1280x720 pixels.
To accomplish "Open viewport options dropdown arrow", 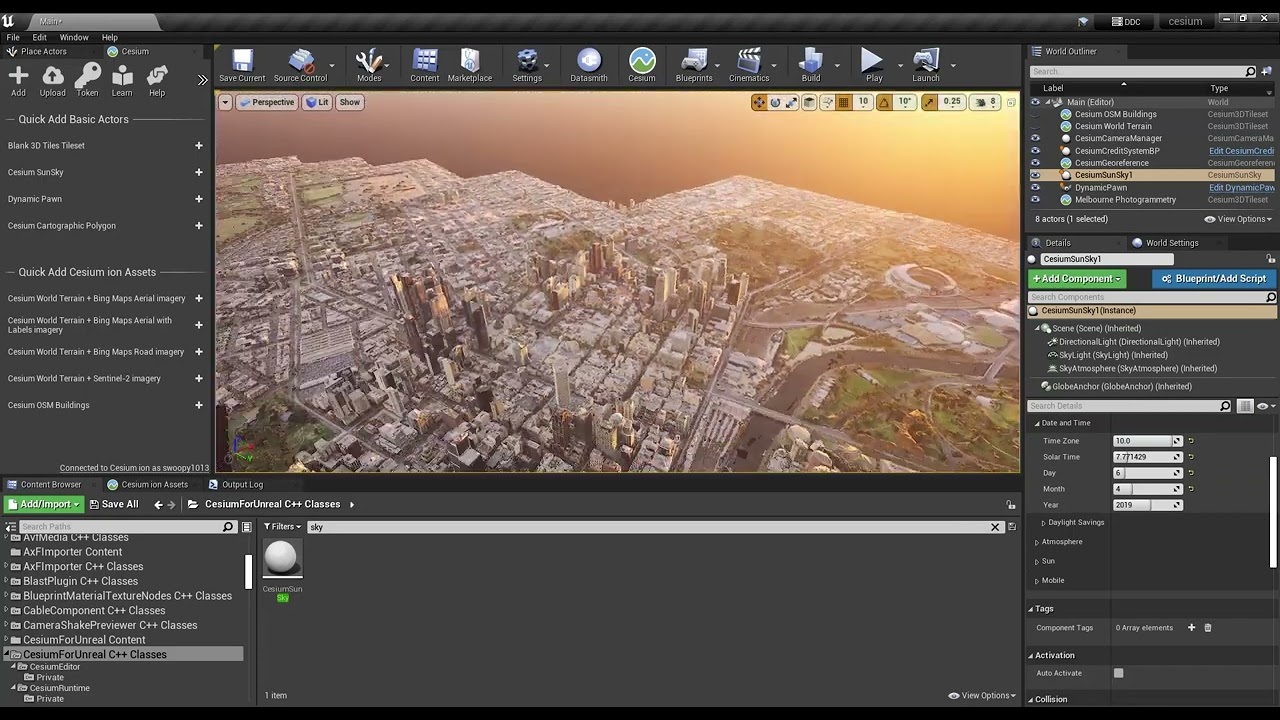I will [x=225, y=102].
